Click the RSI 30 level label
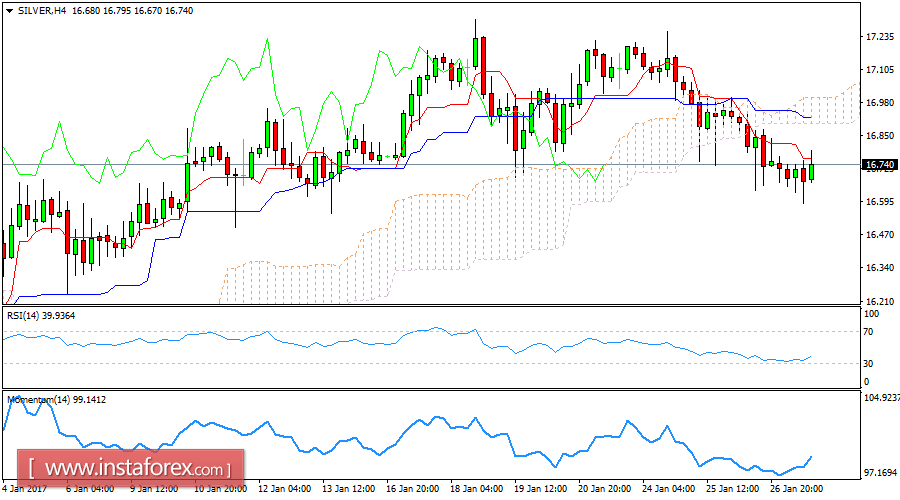 pyautogui.click(x=868, y=363)
